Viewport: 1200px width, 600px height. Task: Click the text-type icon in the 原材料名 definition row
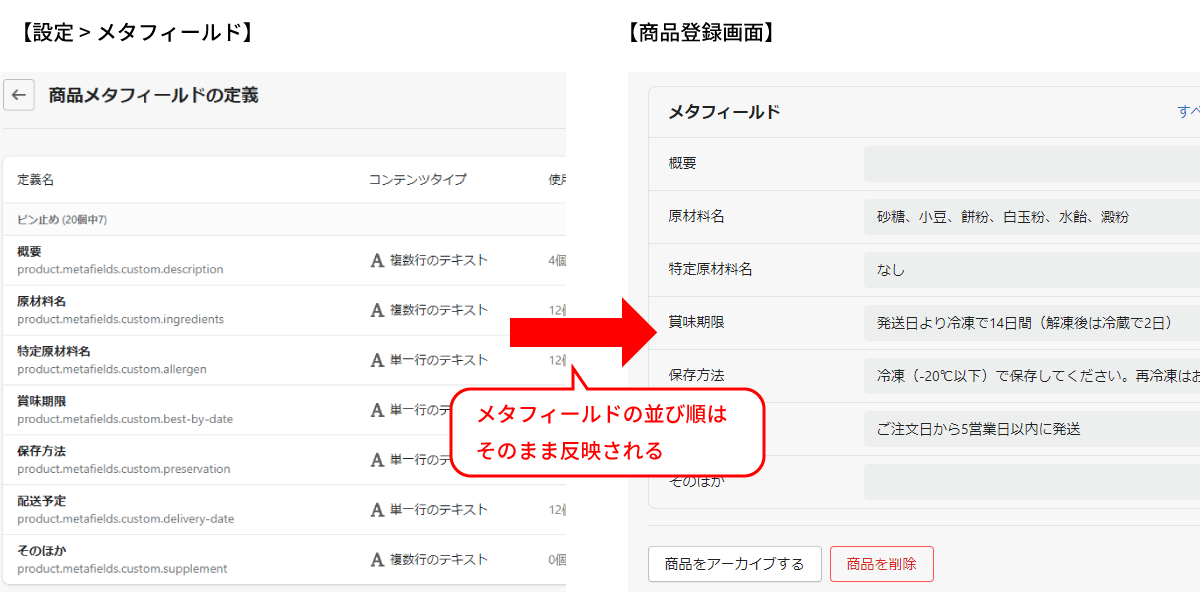coord(377,310)
